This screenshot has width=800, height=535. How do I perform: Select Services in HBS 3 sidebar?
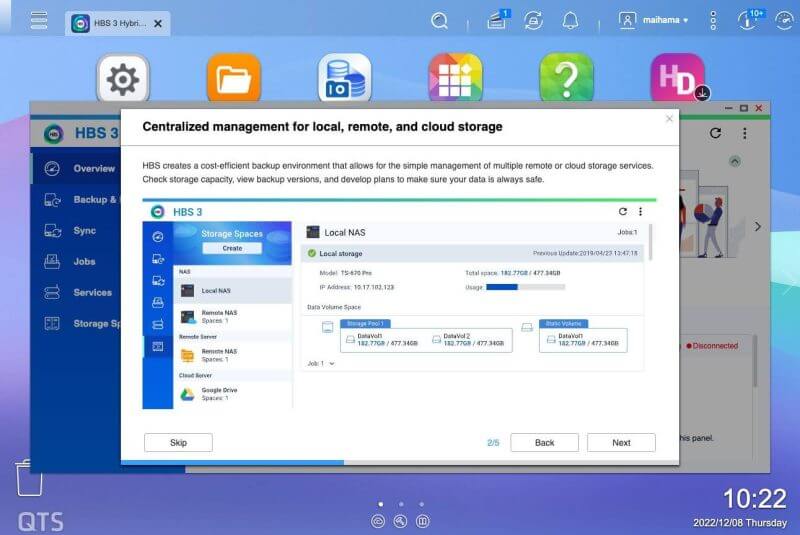coord(77,293)
